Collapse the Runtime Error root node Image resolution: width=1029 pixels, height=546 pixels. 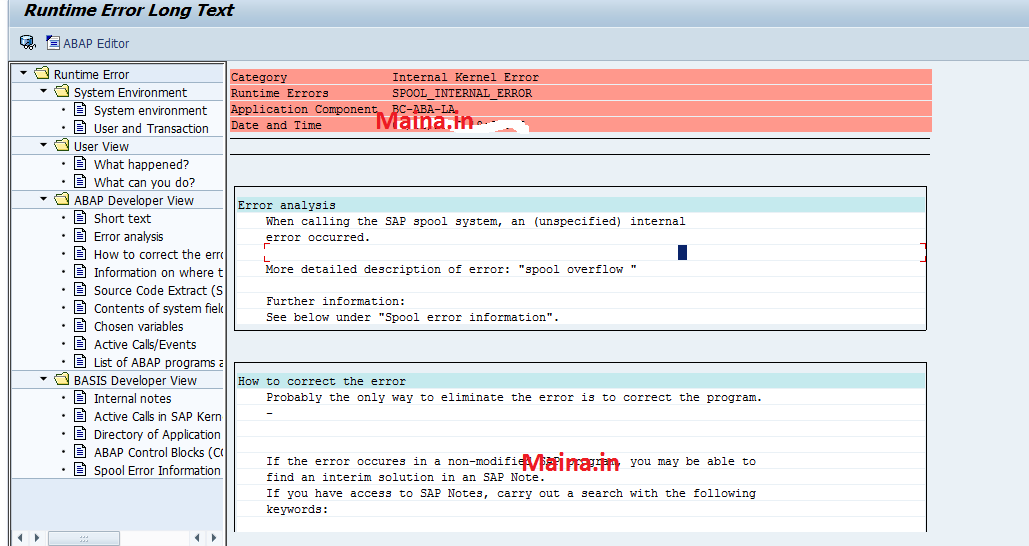click(24, 73)
